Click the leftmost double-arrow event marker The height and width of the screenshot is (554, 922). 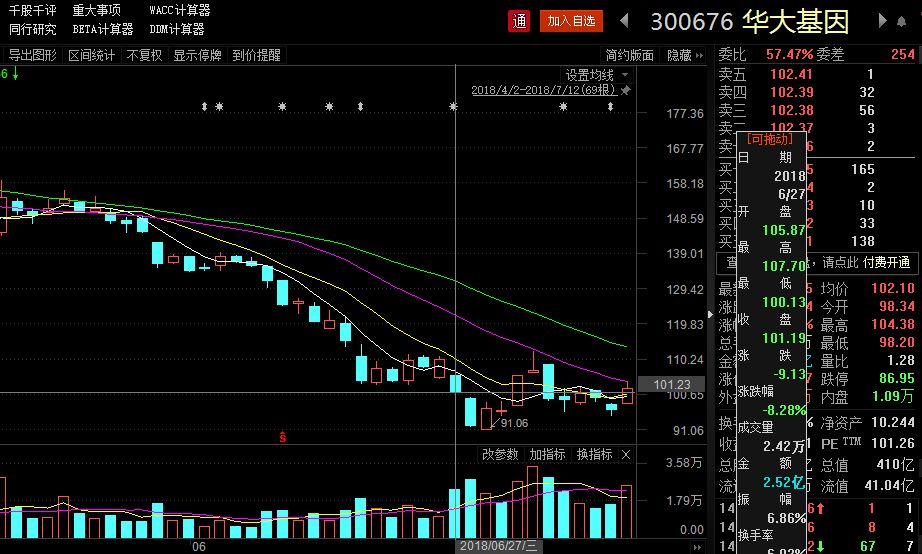[x=204, y=106]
